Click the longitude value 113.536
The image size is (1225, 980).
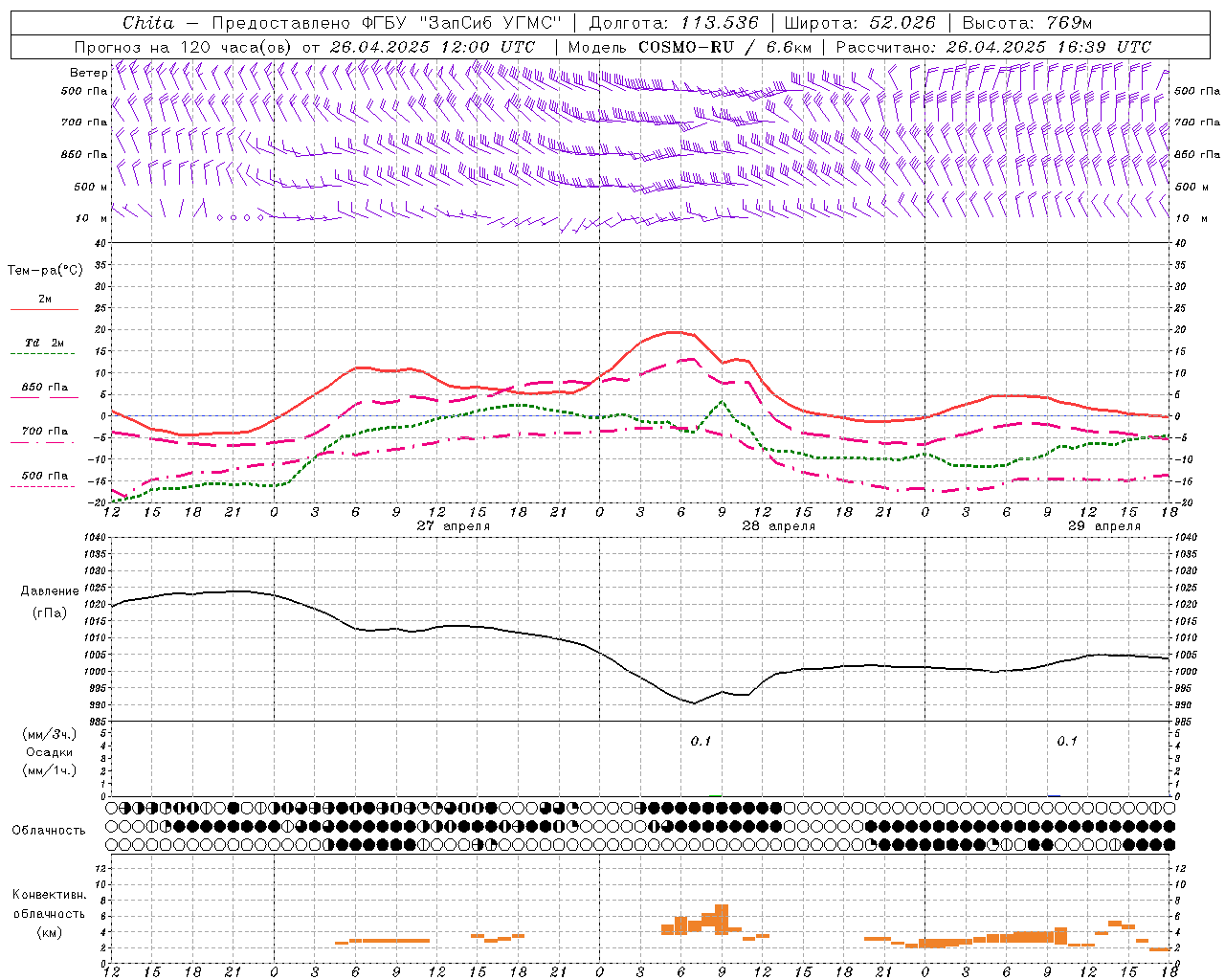coord(720,23)
